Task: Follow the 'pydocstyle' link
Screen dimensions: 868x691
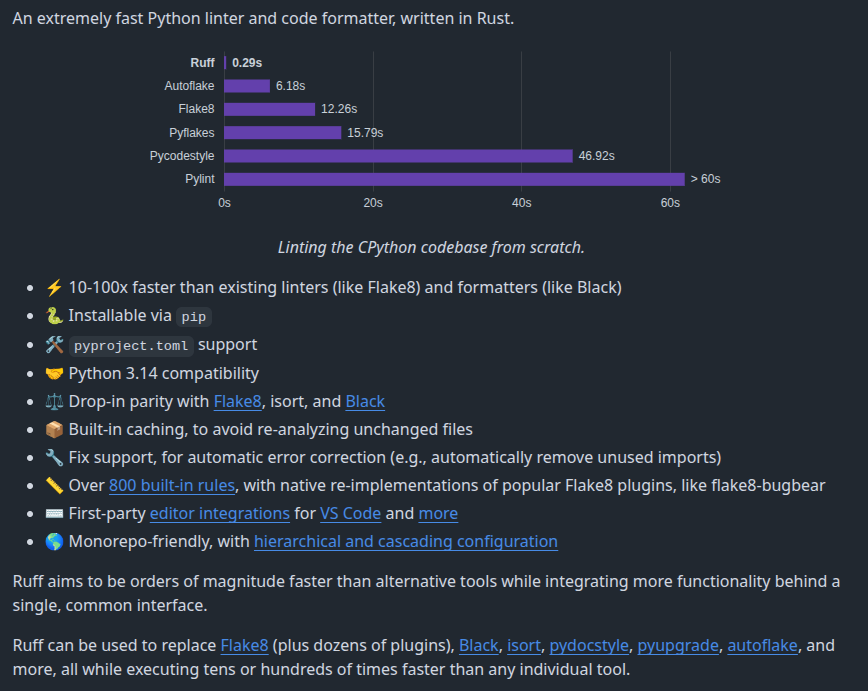Action: pos(589,646)
